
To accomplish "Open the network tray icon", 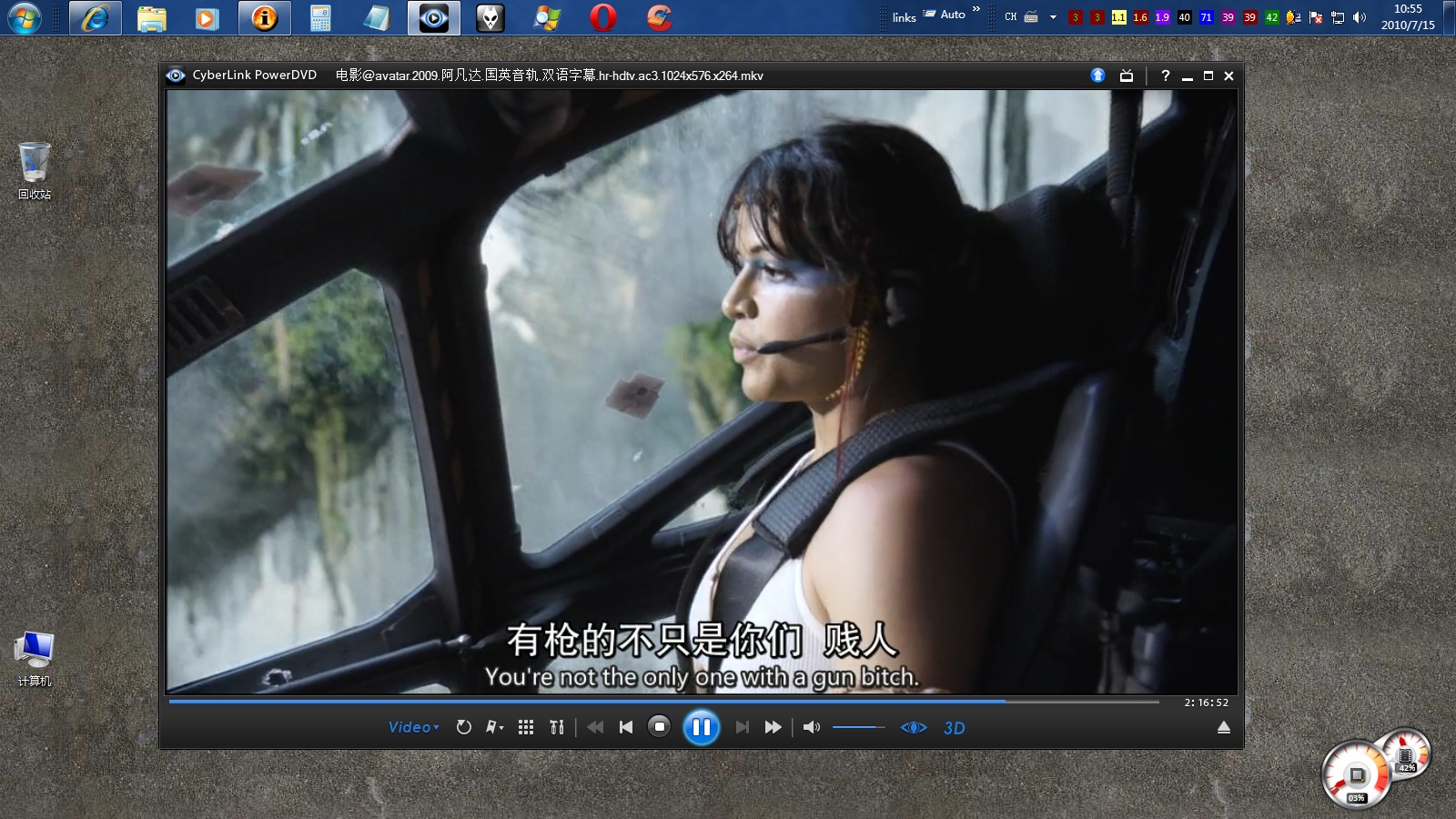I will click(1338, 17).
